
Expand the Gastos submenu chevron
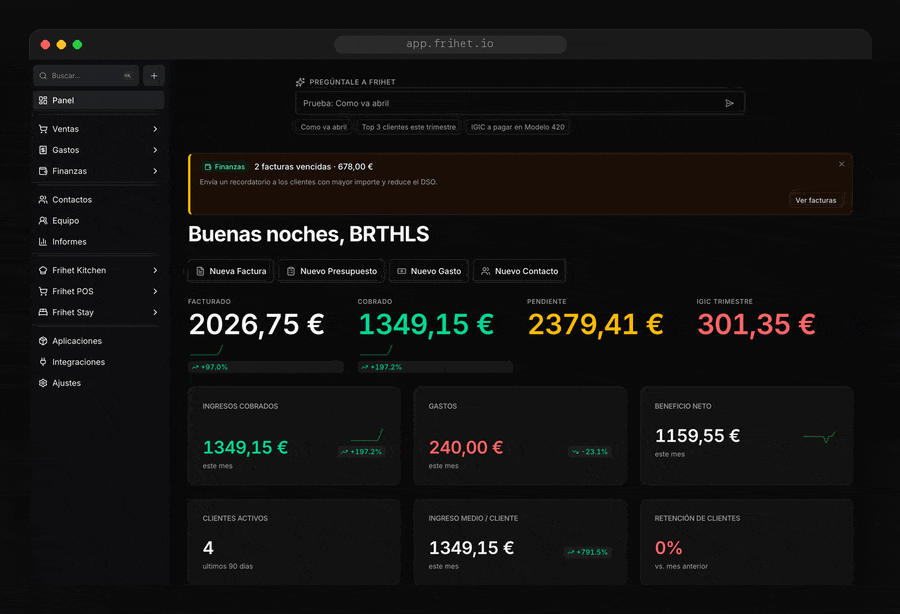(155, 150)
